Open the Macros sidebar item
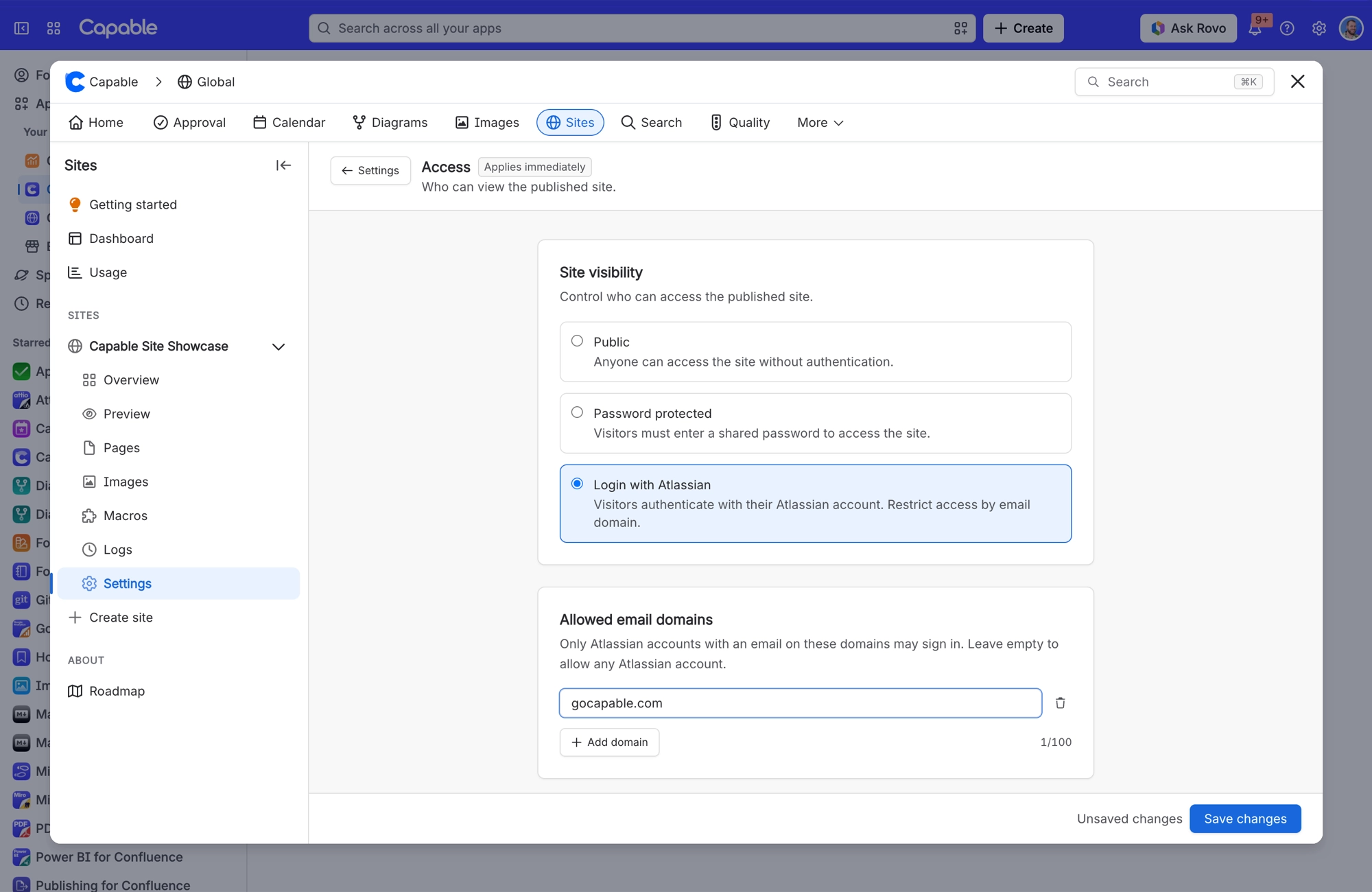This screenshot has height=892, width=1372. [114, 516]
